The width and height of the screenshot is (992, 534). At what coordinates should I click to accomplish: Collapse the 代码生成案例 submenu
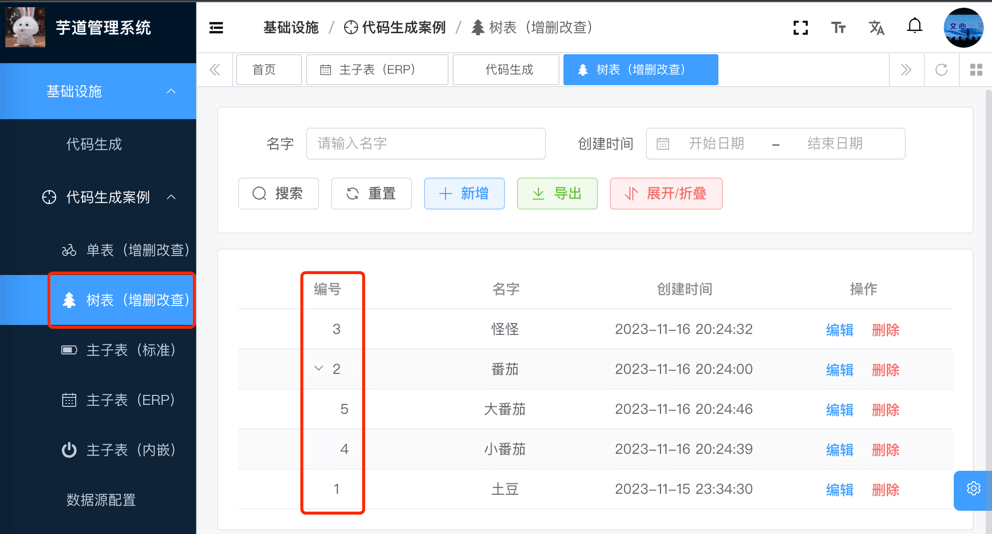coord(171,197)
